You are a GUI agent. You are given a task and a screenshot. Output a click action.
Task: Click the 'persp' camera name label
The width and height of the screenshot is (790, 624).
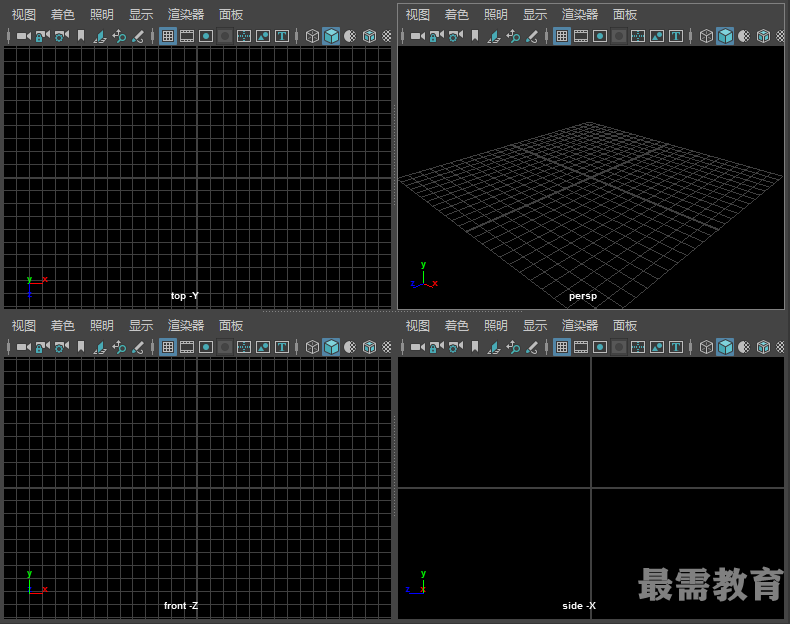(x=583, y=296)
